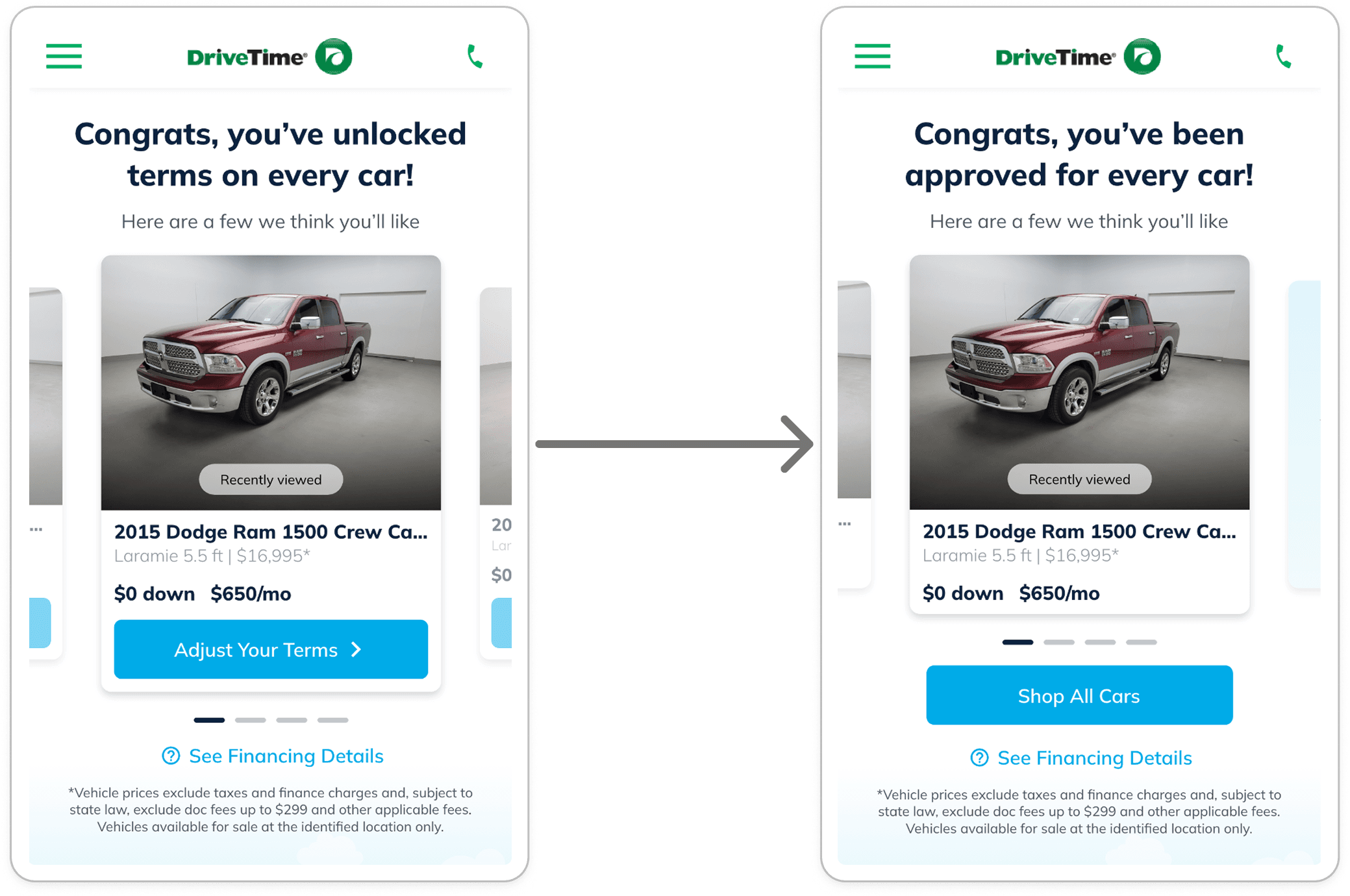1350x896 pixels.
Task: Click question mark icon in right mockup
Action: (979, 758)
